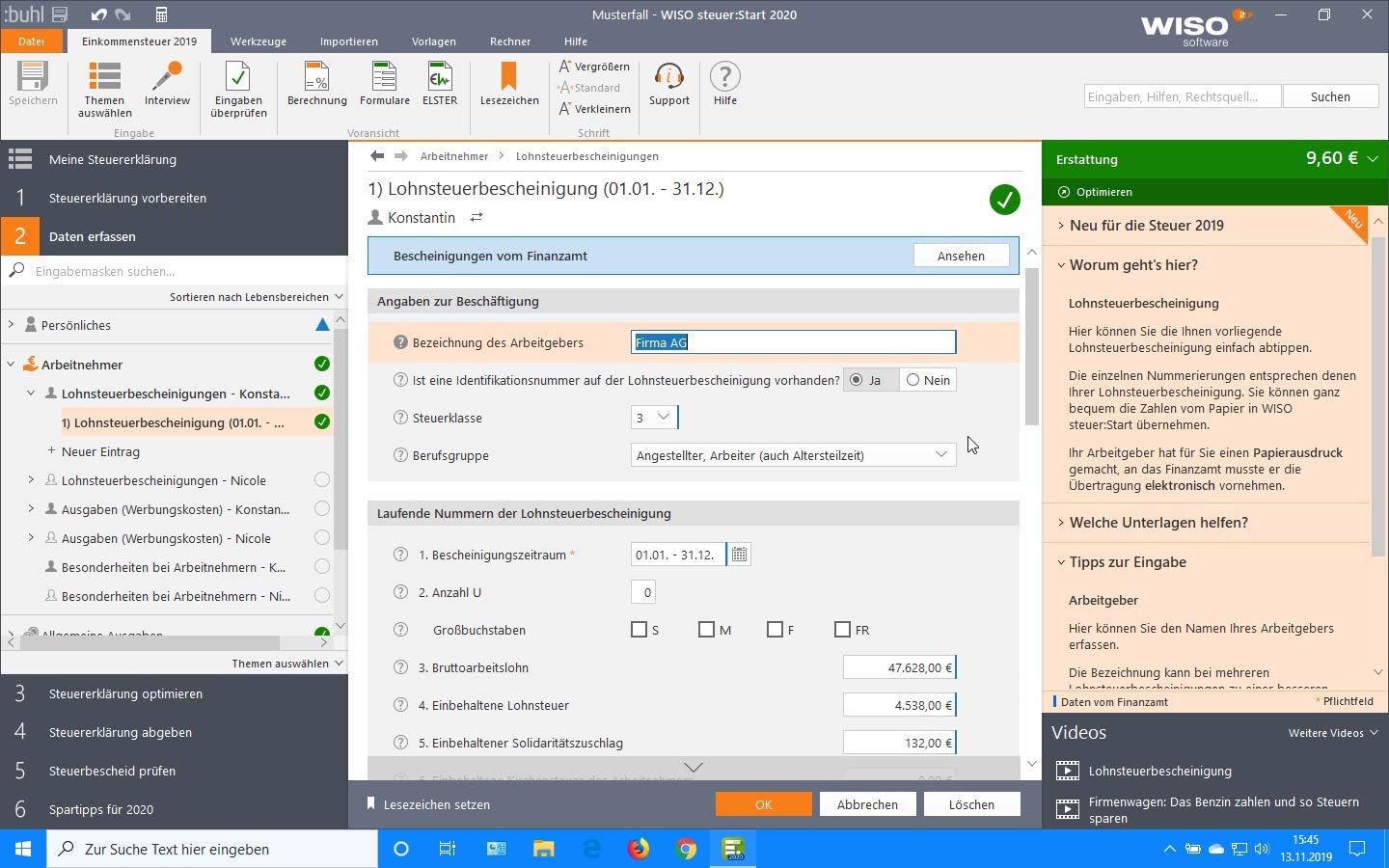Check Großbuchstabe FR checkbox
1389x868 pixels.
842,630
